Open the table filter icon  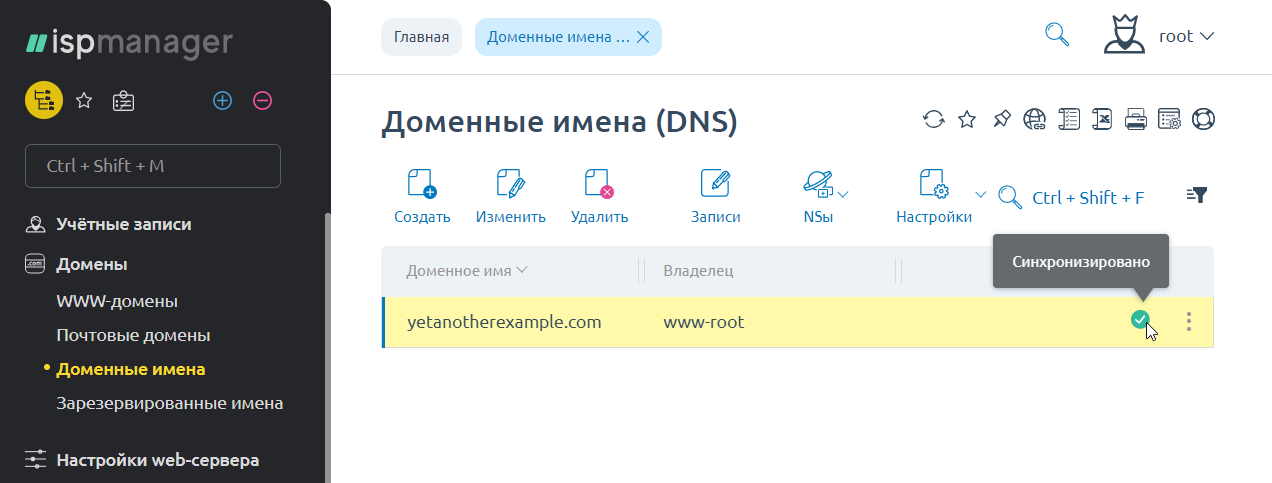[x=1198, y=195]
